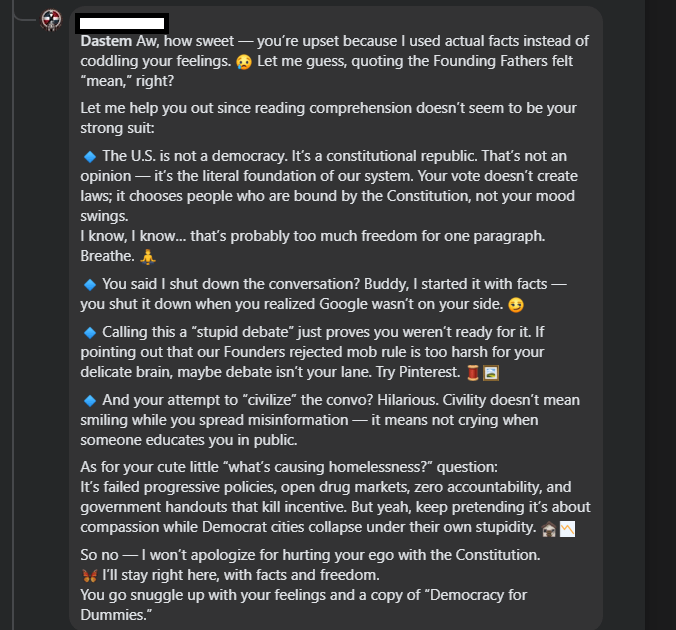
Task: Click the winking face emoji
Action: [516, 303]
